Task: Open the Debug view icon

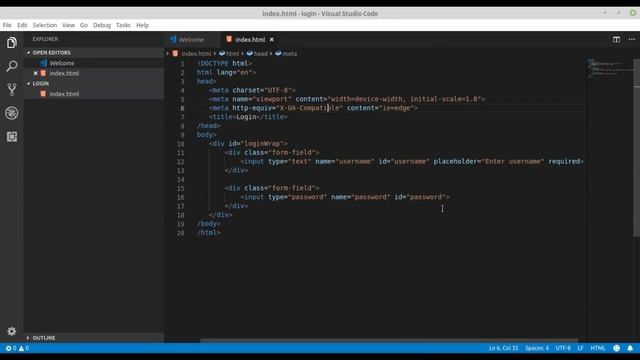Action: tap(11, 113)
